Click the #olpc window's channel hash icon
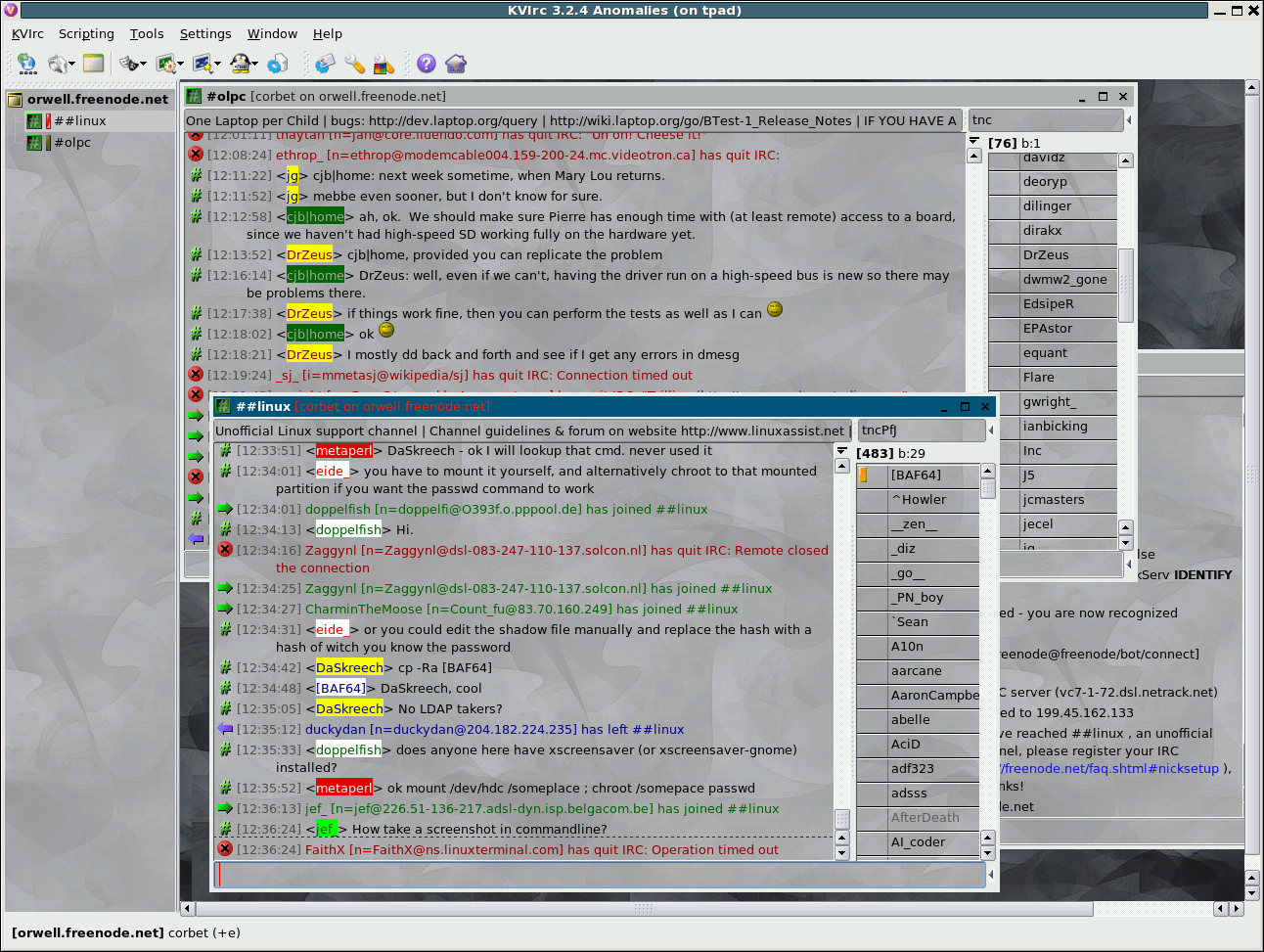Image resolution: width=1264 pixels, height=952 pixels. pos(194,96)
